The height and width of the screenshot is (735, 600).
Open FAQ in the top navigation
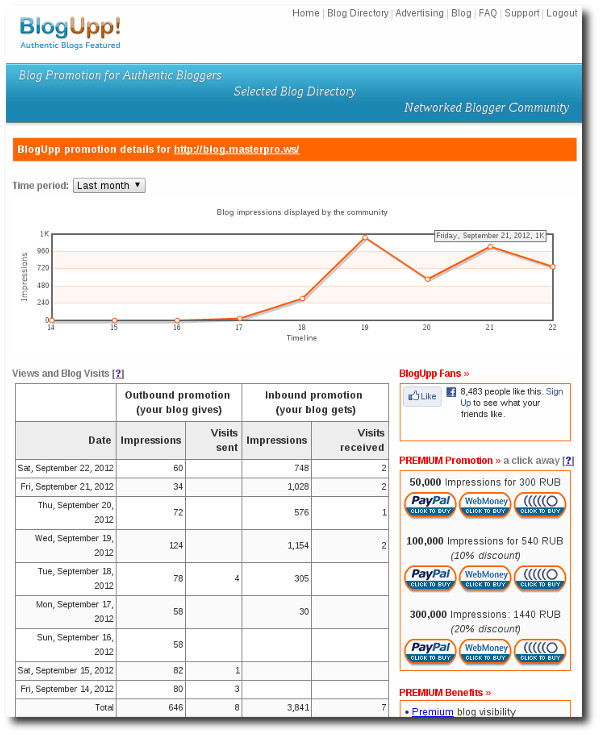point(488,13)
